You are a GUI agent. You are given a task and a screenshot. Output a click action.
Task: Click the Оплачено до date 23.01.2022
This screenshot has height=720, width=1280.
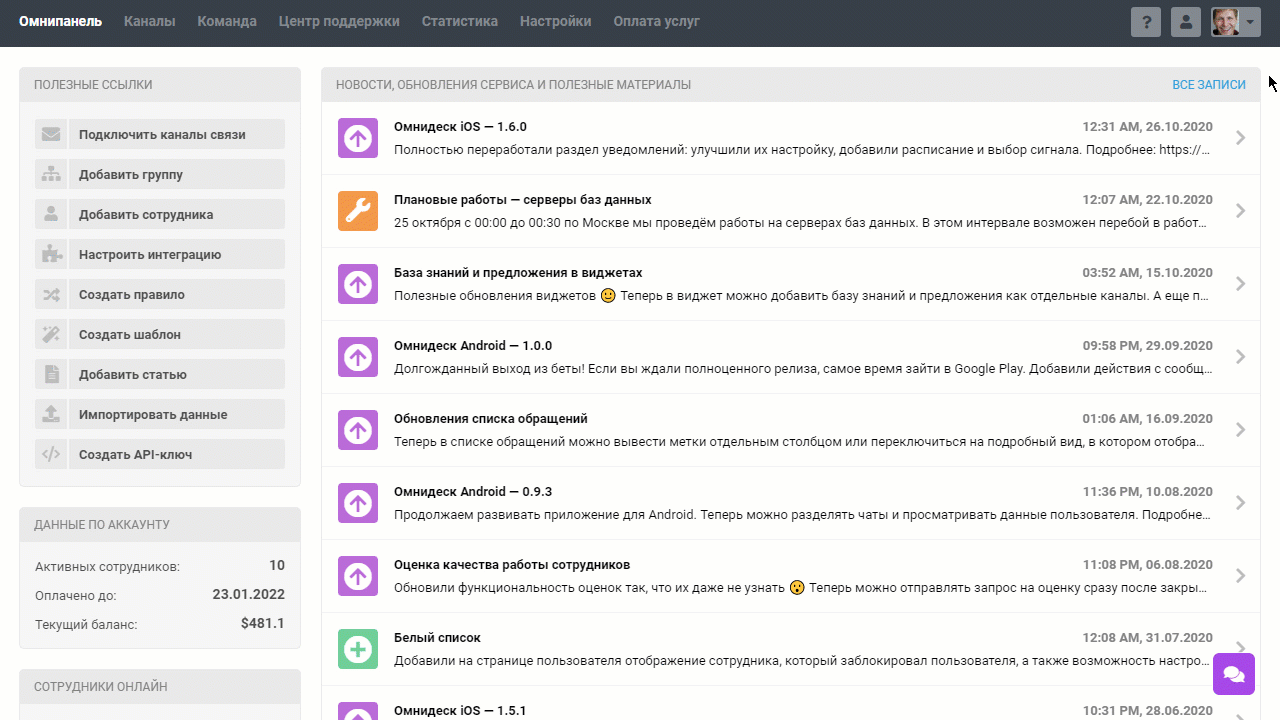click(248, 594)
